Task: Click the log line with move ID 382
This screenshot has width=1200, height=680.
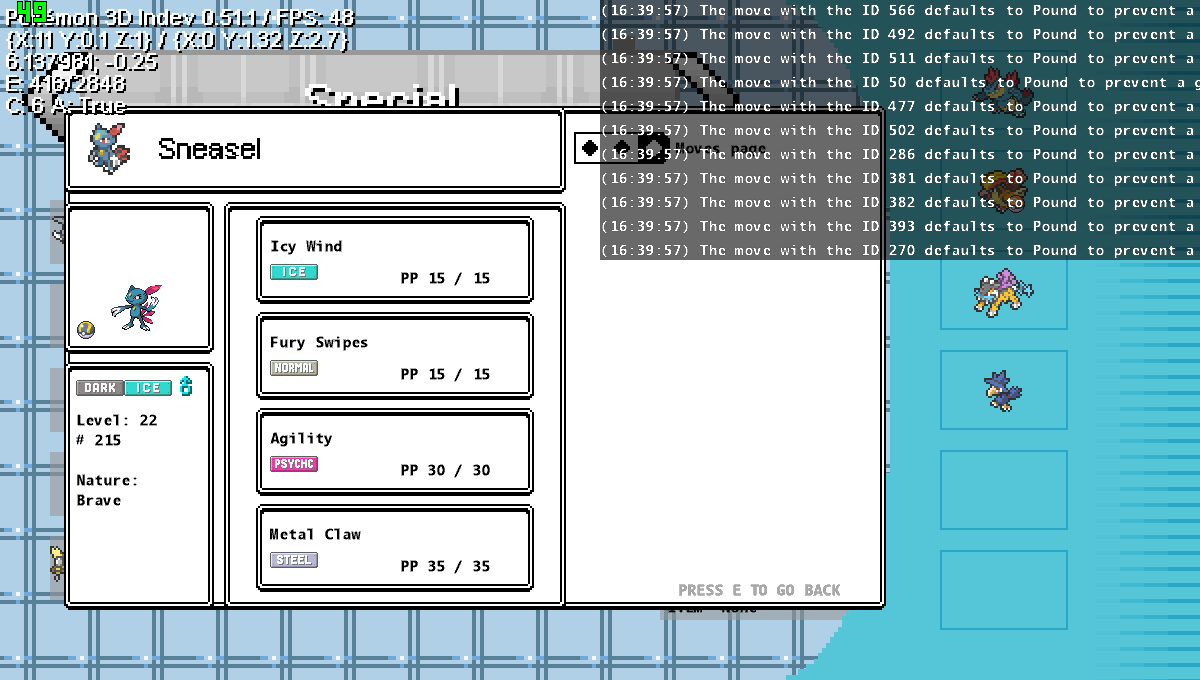Action: pos(898,202)
